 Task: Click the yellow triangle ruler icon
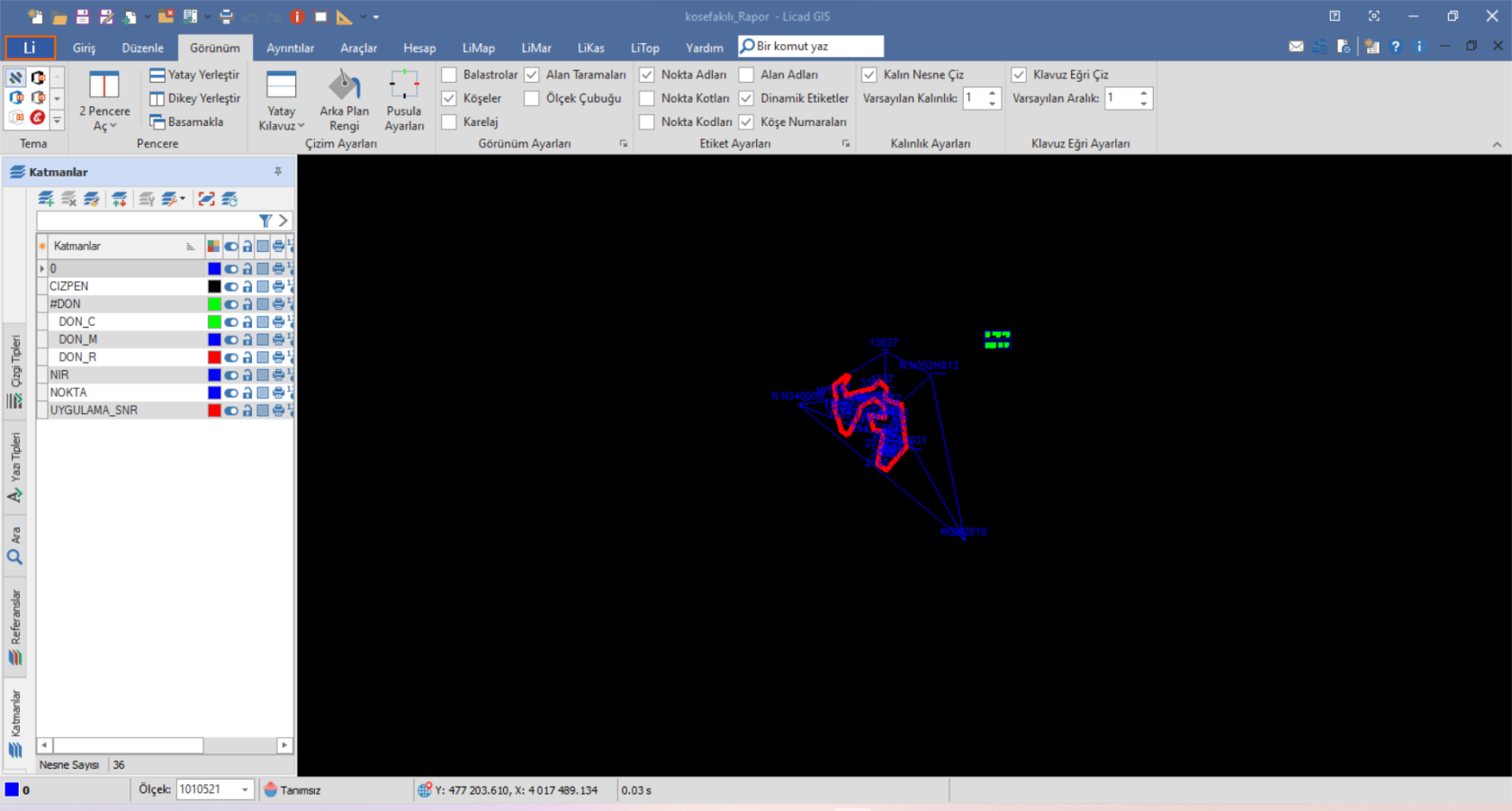[345, 16]
